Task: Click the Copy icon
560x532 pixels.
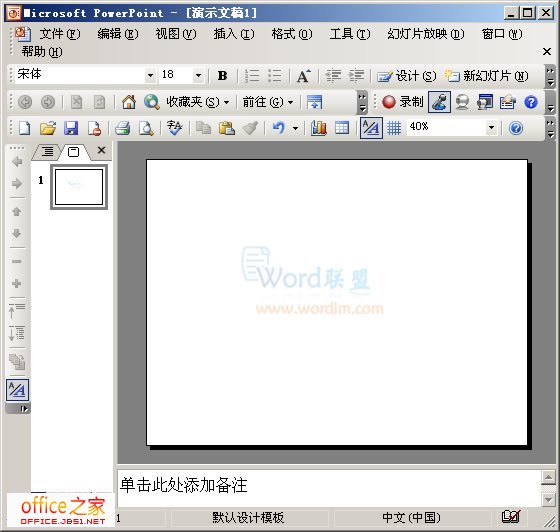Action: click(x=204, y=128)
